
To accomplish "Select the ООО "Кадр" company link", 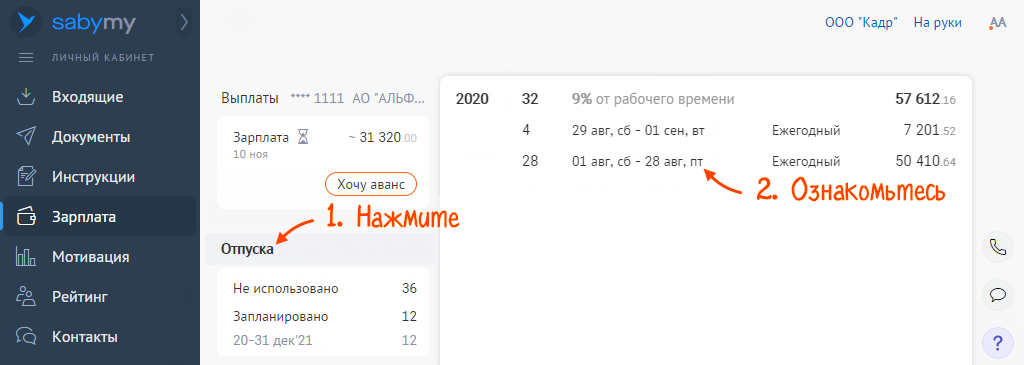I will coord(861,22).
